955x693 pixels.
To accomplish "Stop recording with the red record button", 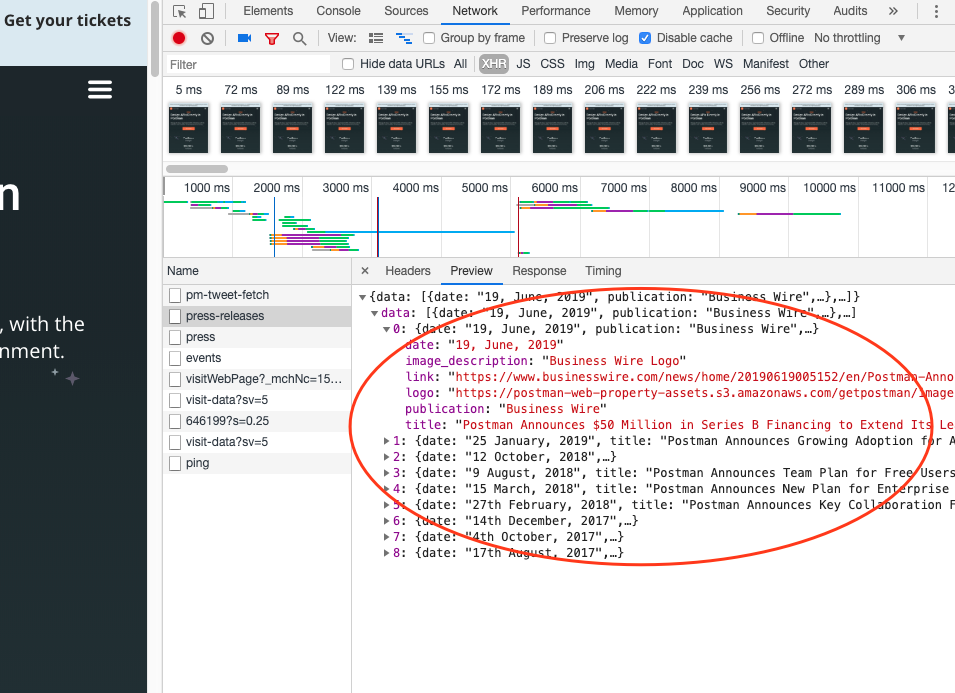I will click(178, 38).
